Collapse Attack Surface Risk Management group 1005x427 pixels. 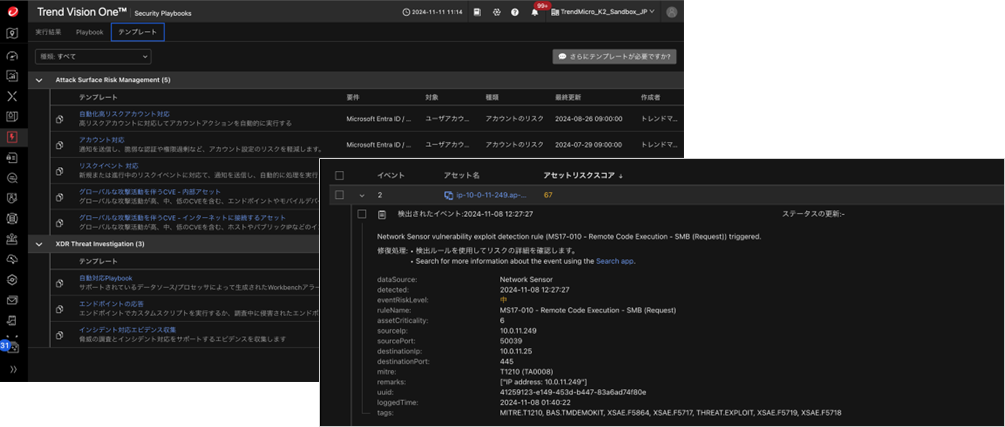39,80
